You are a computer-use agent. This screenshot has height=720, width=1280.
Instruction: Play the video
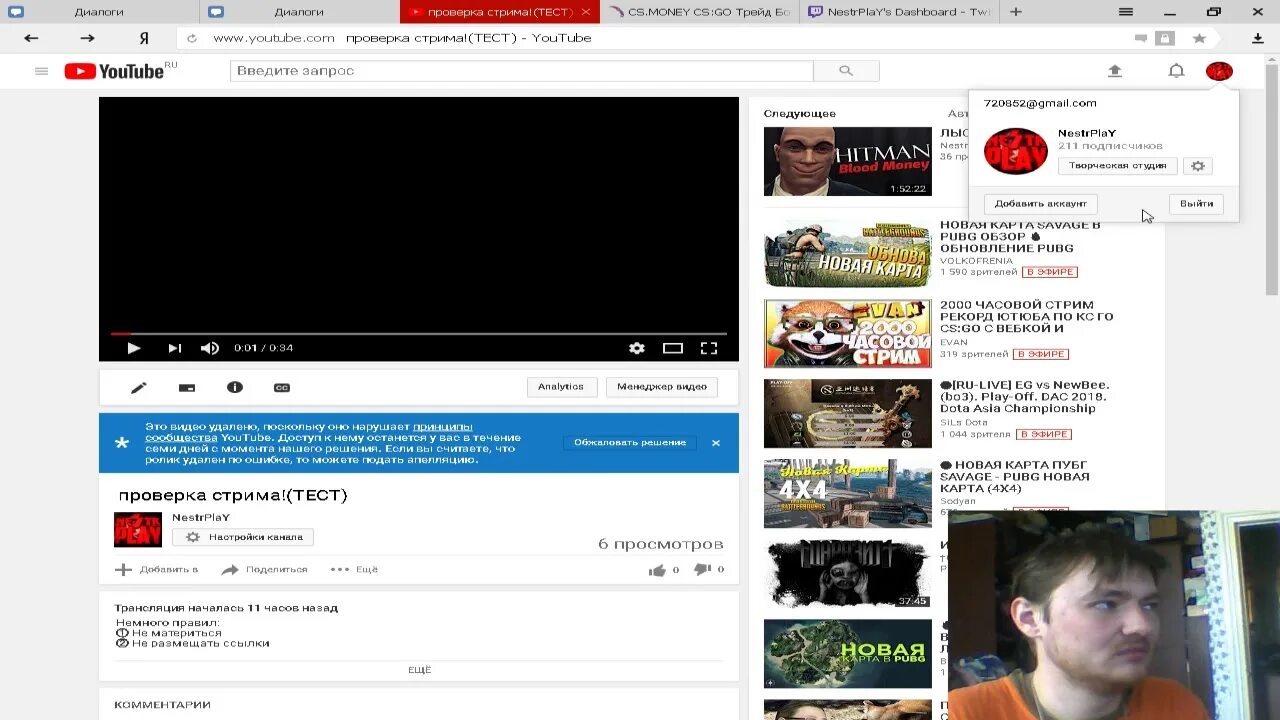133,348
